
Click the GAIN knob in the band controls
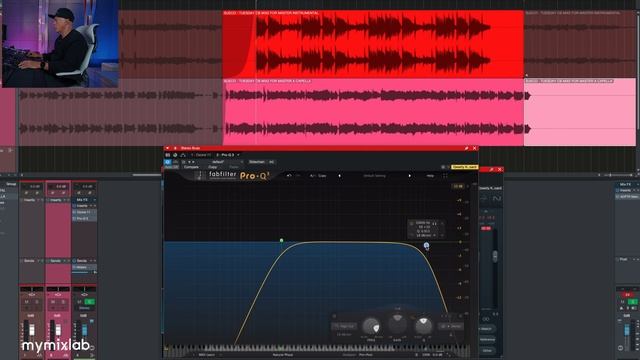(x=398, y=324)
